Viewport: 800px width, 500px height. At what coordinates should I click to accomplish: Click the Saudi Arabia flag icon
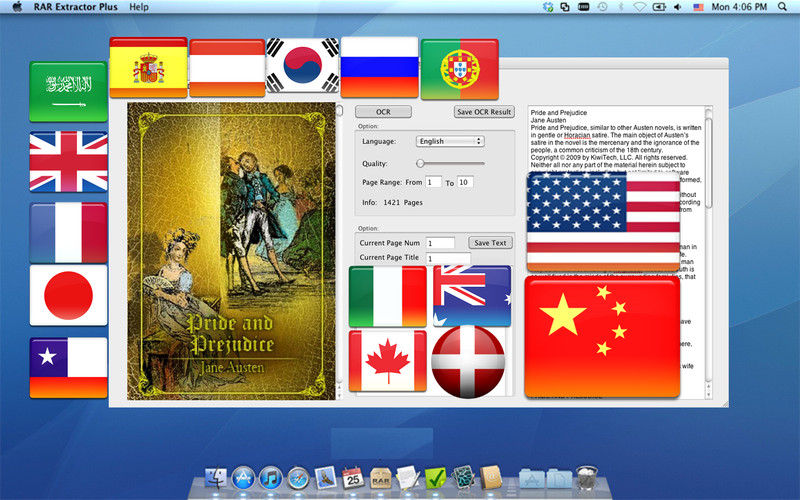68,92
